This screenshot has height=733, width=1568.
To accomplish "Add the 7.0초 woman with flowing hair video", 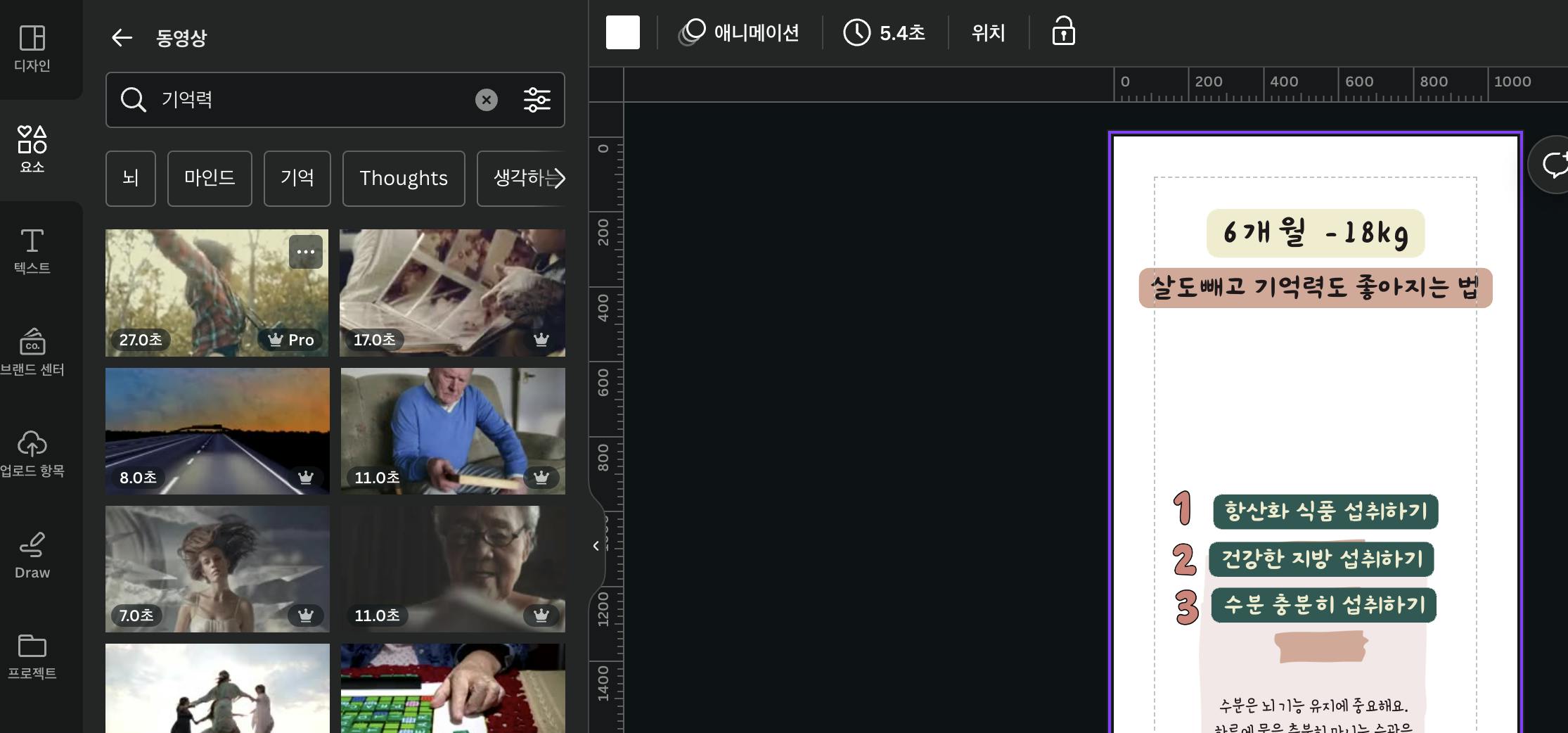I will tap(217, 568).
